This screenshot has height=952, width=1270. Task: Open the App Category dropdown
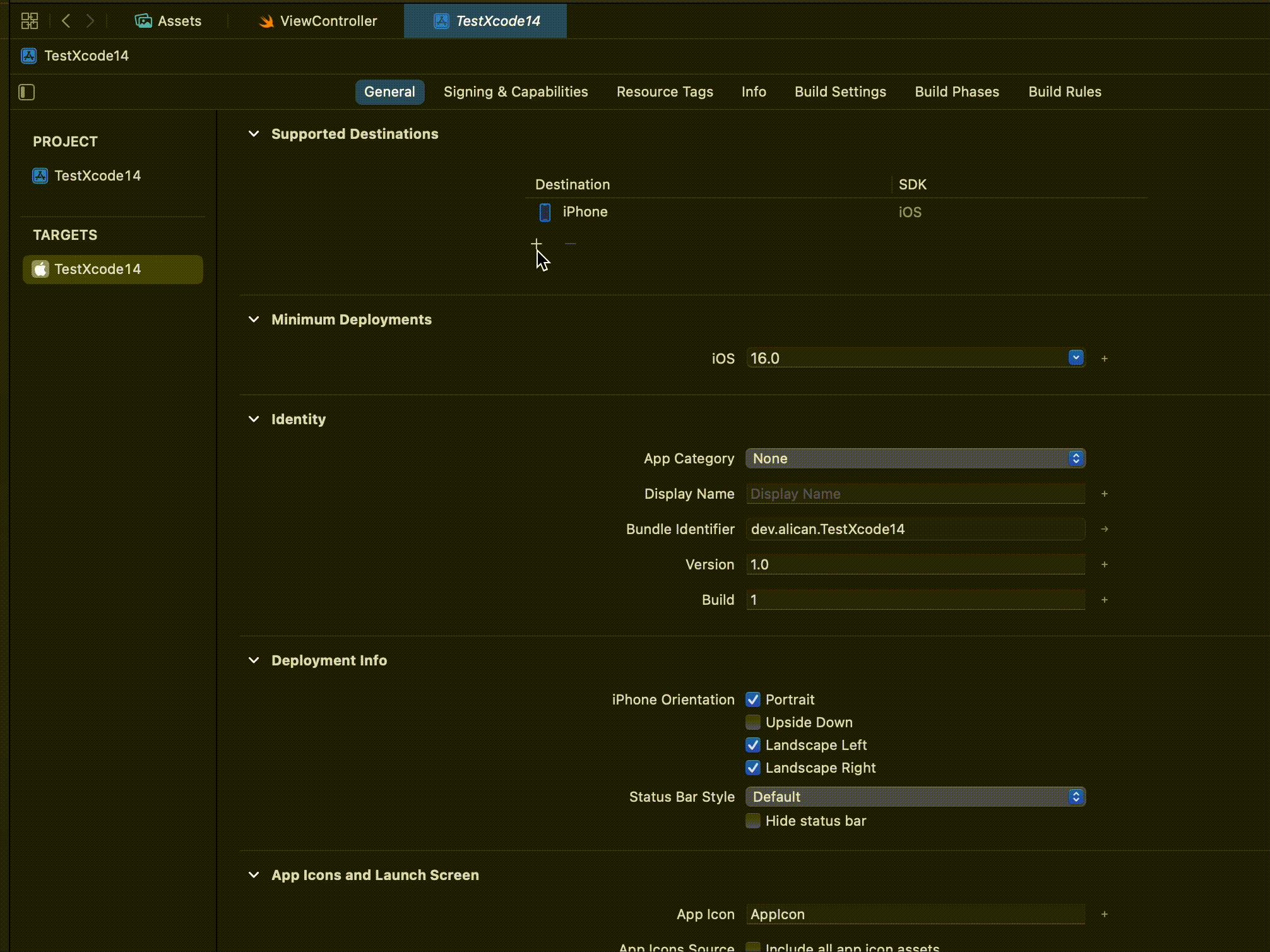tap(916, 458)
